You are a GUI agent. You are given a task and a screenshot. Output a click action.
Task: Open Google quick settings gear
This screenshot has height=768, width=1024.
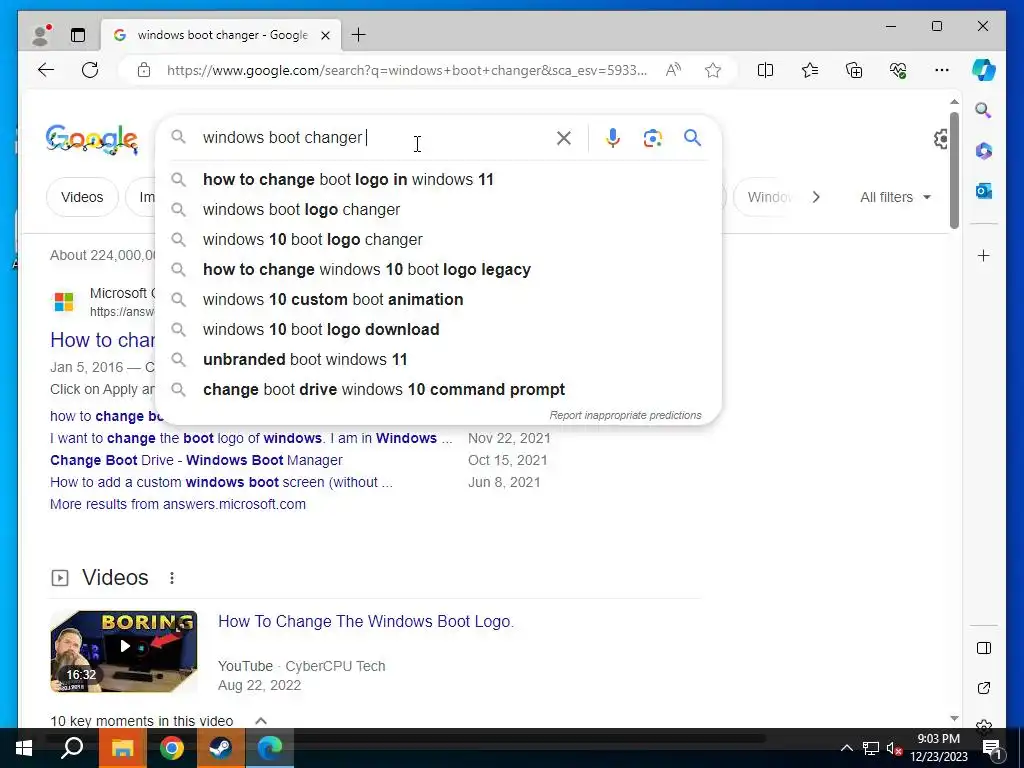click(942, 138)
